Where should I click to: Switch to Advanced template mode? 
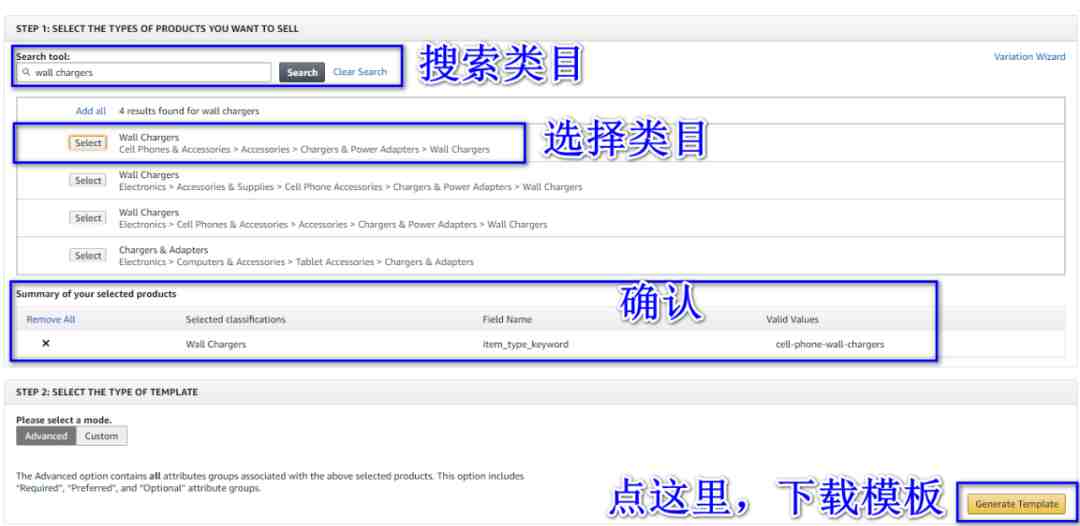coord(46,436)
